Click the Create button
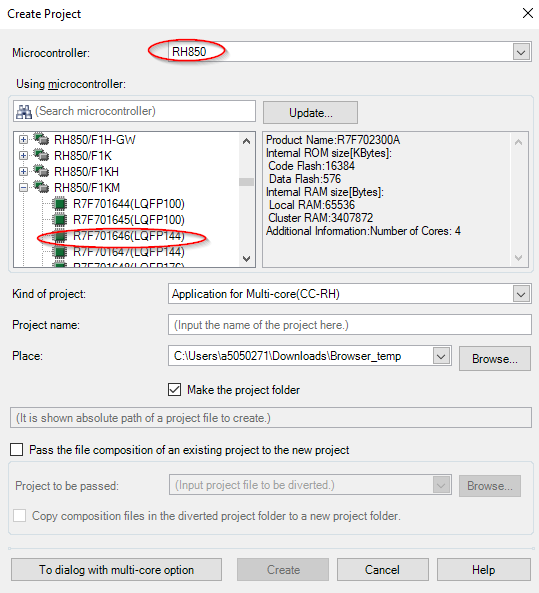The height and width of the screenshot is (593, 539). (x=283, y=570)
